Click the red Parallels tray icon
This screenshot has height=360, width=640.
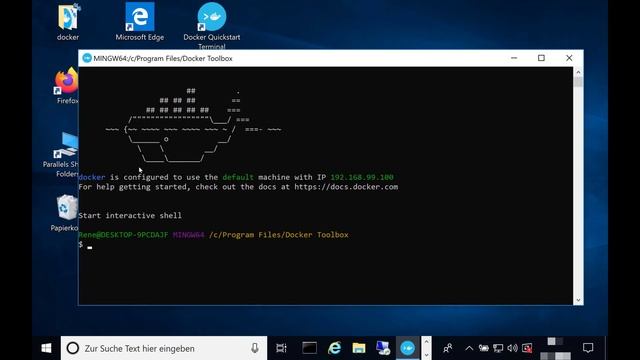coord(527,348)
